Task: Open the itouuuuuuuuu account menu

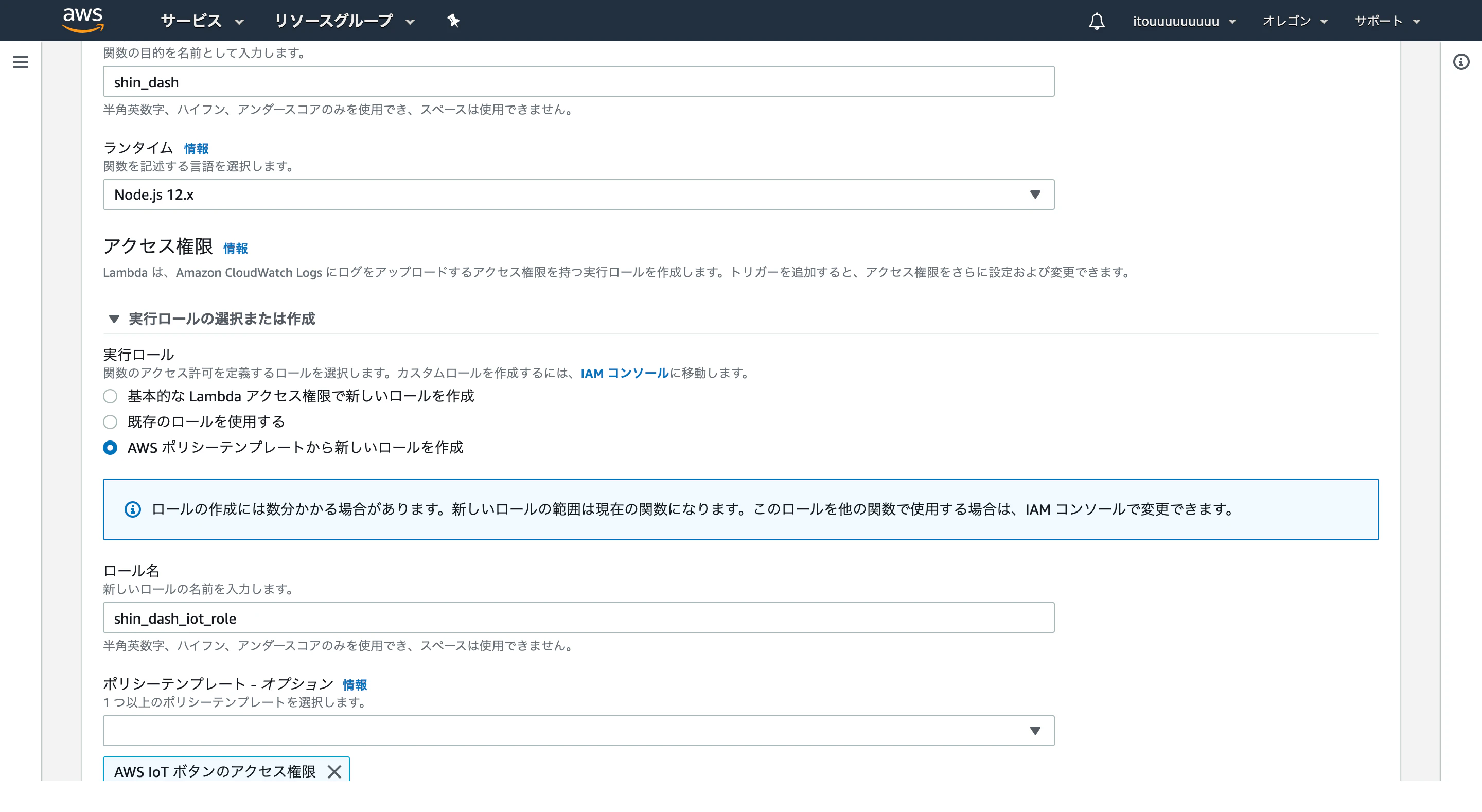Action: click(x=1184, y=21)
